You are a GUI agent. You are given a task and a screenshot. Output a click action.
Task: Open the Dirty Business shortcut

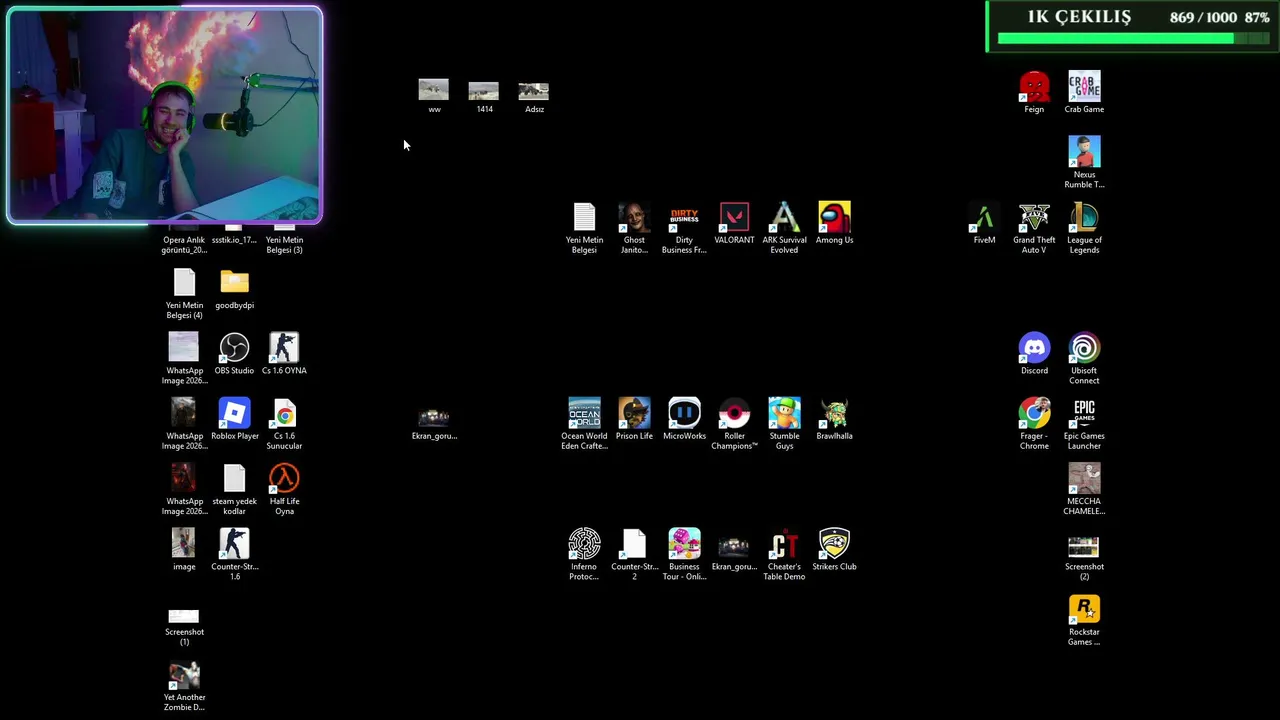point(684,218)
